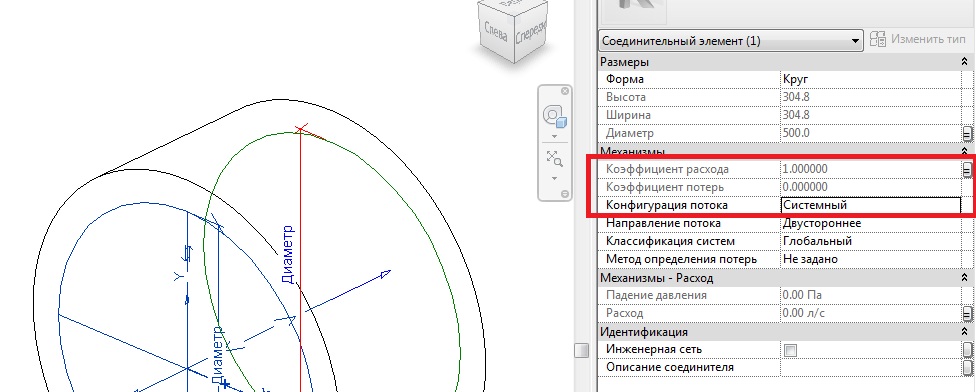Collapse the Размеры section
The width and height of the screenshot is (976, 392).
tap(964, 62)
